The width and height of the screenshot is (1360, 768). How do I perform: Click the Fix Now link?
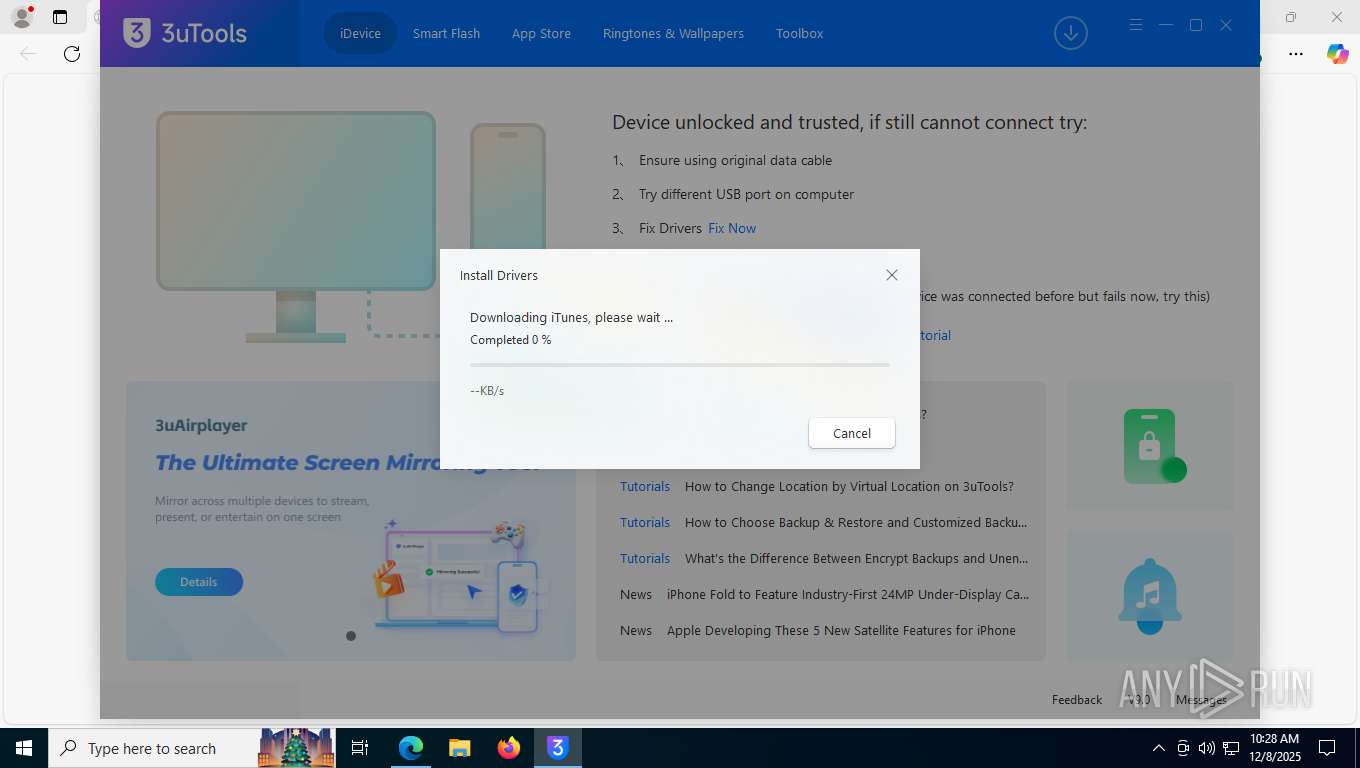[732, 228]
